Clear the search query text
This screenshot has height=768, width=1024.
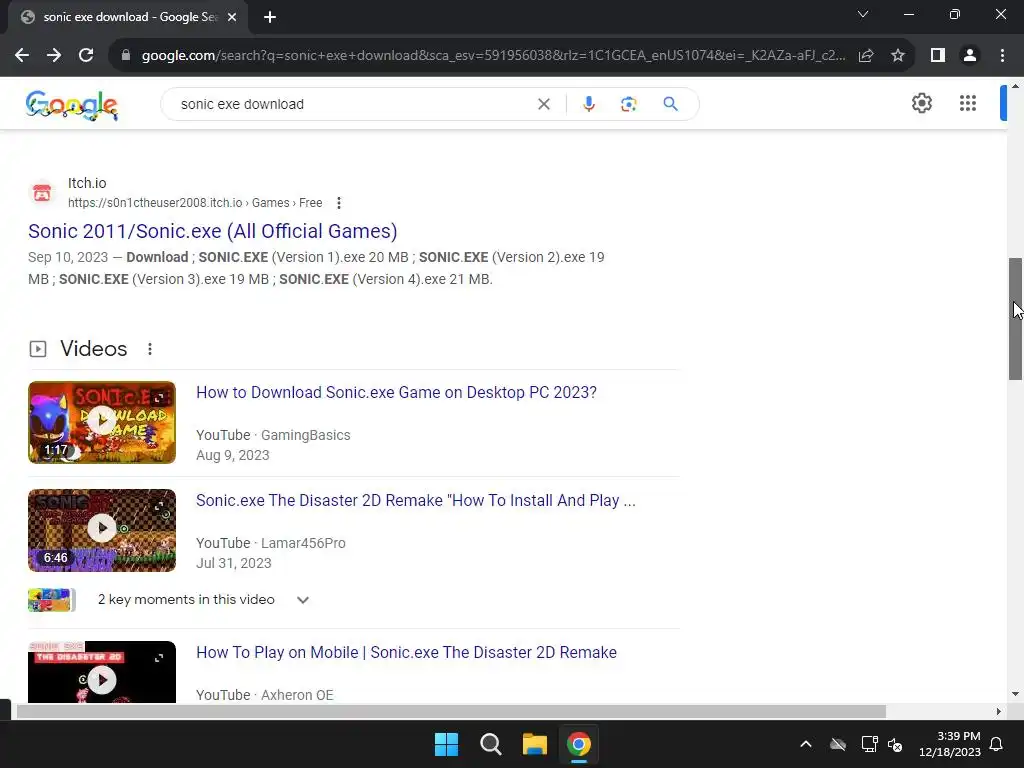(543, 104)
